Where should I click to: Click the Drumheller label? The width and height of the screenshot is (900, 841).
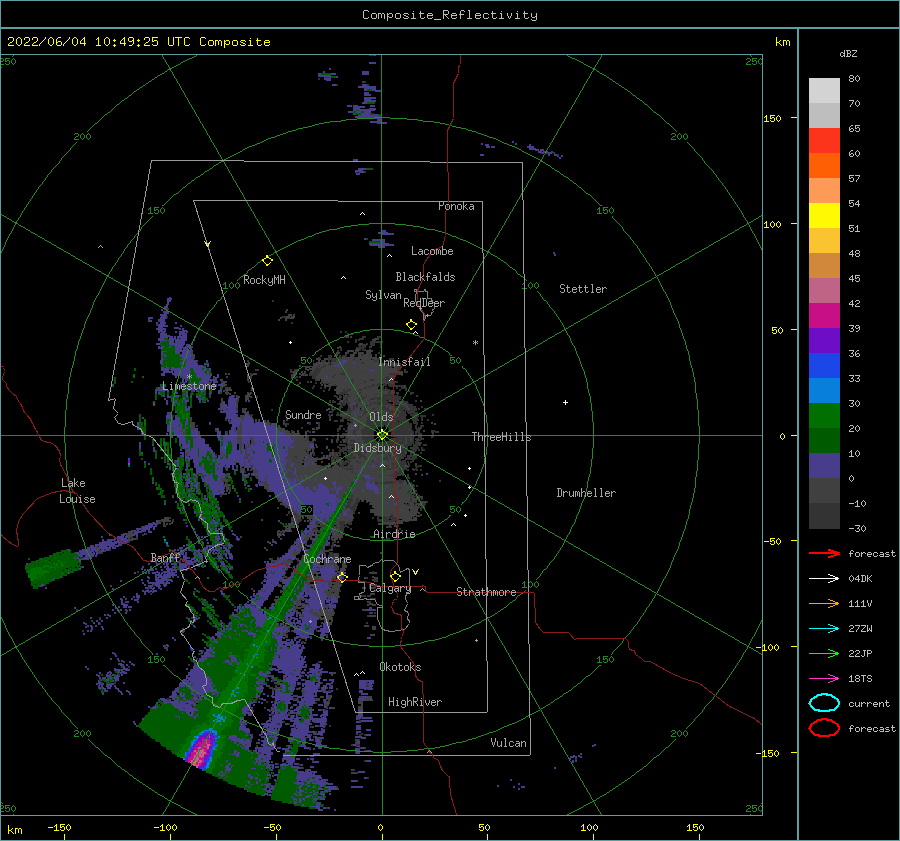coord(586,493)
